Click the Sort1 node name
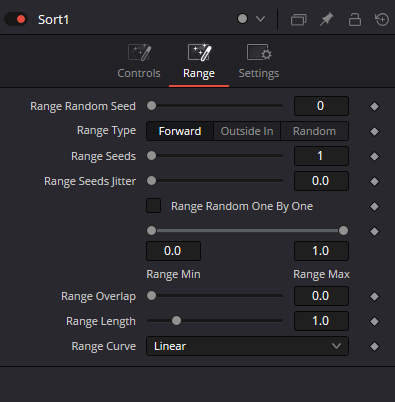The image size is (395, 402). (53, 20)
